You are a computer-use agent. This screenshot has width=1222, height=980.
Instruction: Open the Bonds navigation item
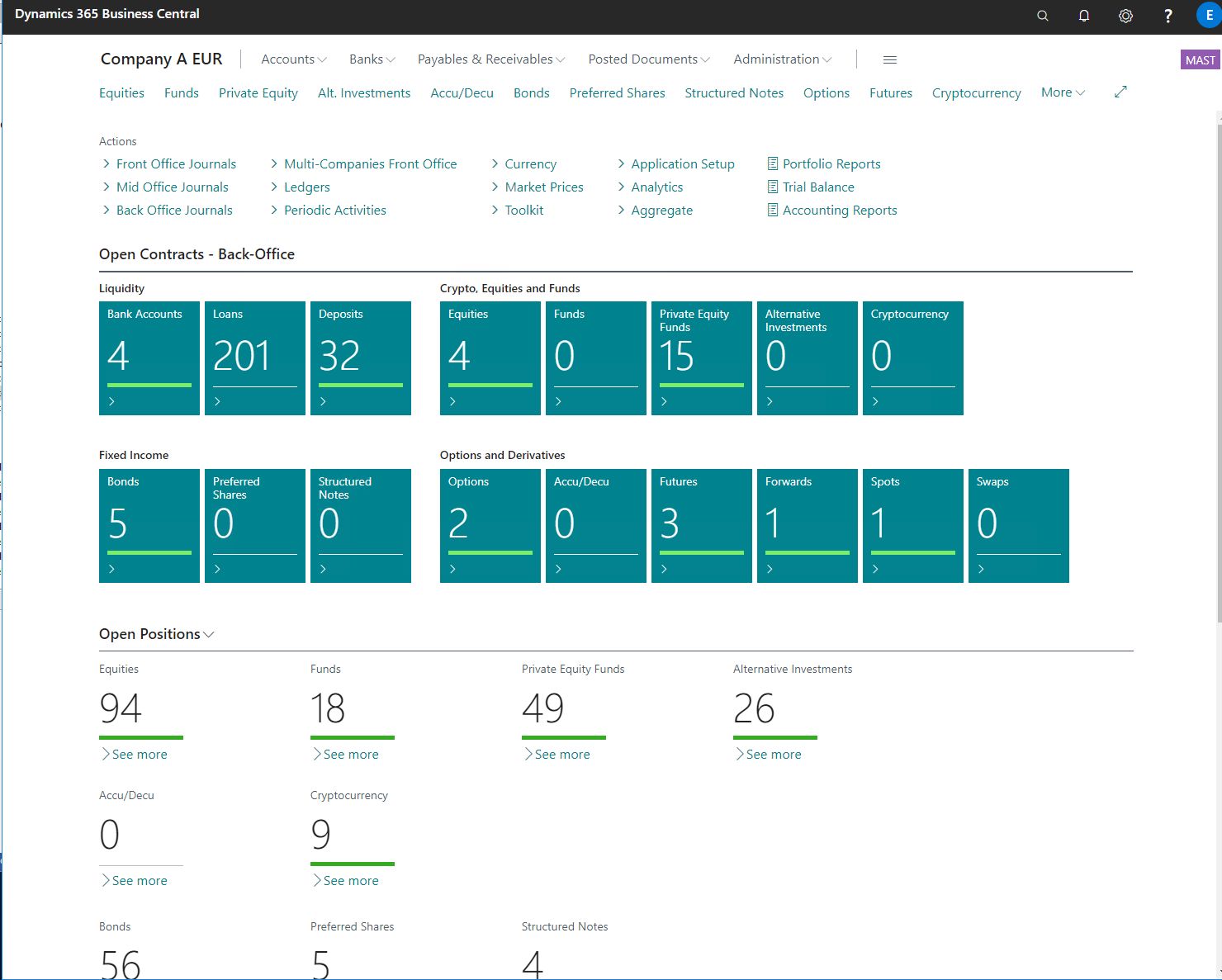pyautogui.click(x=532, y=92)
